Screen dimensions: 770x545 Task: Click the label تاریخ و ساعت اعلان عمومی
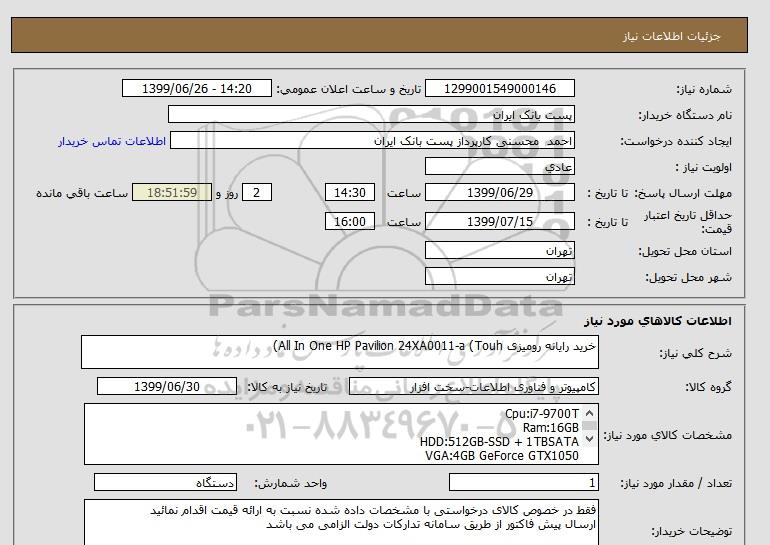[x=349, y=89]
